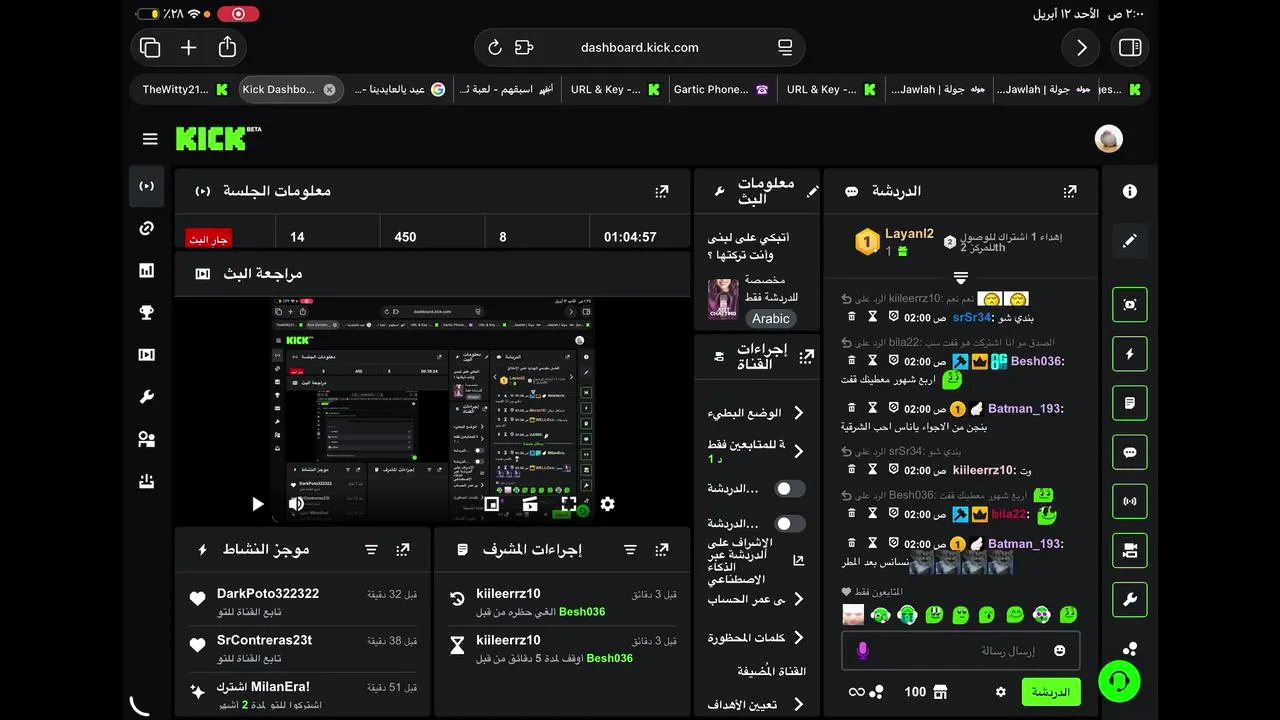This screenshot has height=720, width=1280.
Task: Collapse the pinned gift leaderboard in chat
Action: pos(960,277)
